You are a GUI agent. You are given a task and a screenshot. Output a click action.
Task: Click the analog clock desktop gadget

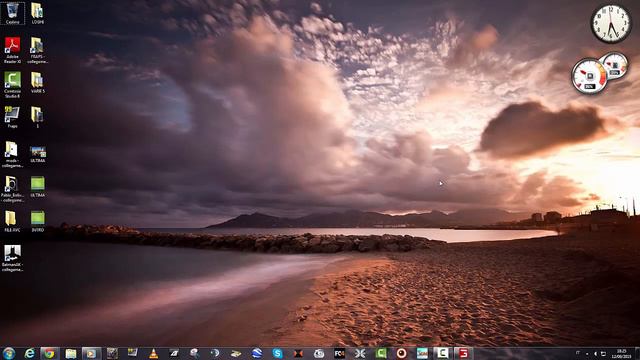(x=611, y=24)
